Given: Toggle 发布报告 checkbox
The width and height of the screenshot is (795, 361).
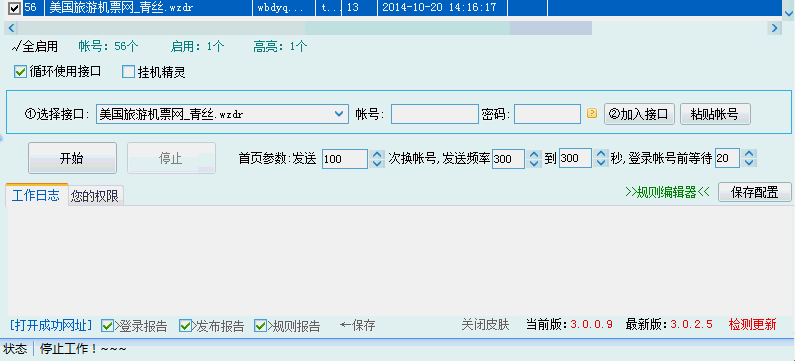Looking at the screenshot, I should pos(185,326).
